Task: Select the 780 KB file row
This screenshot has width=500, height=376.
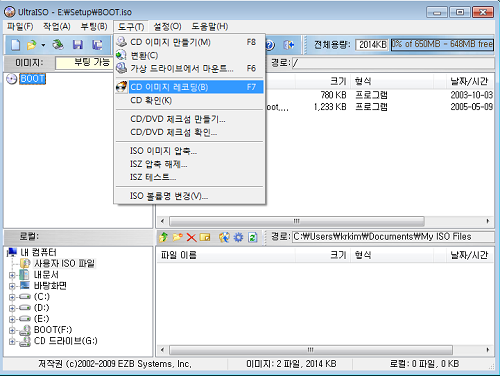Action: pos(380,95)
